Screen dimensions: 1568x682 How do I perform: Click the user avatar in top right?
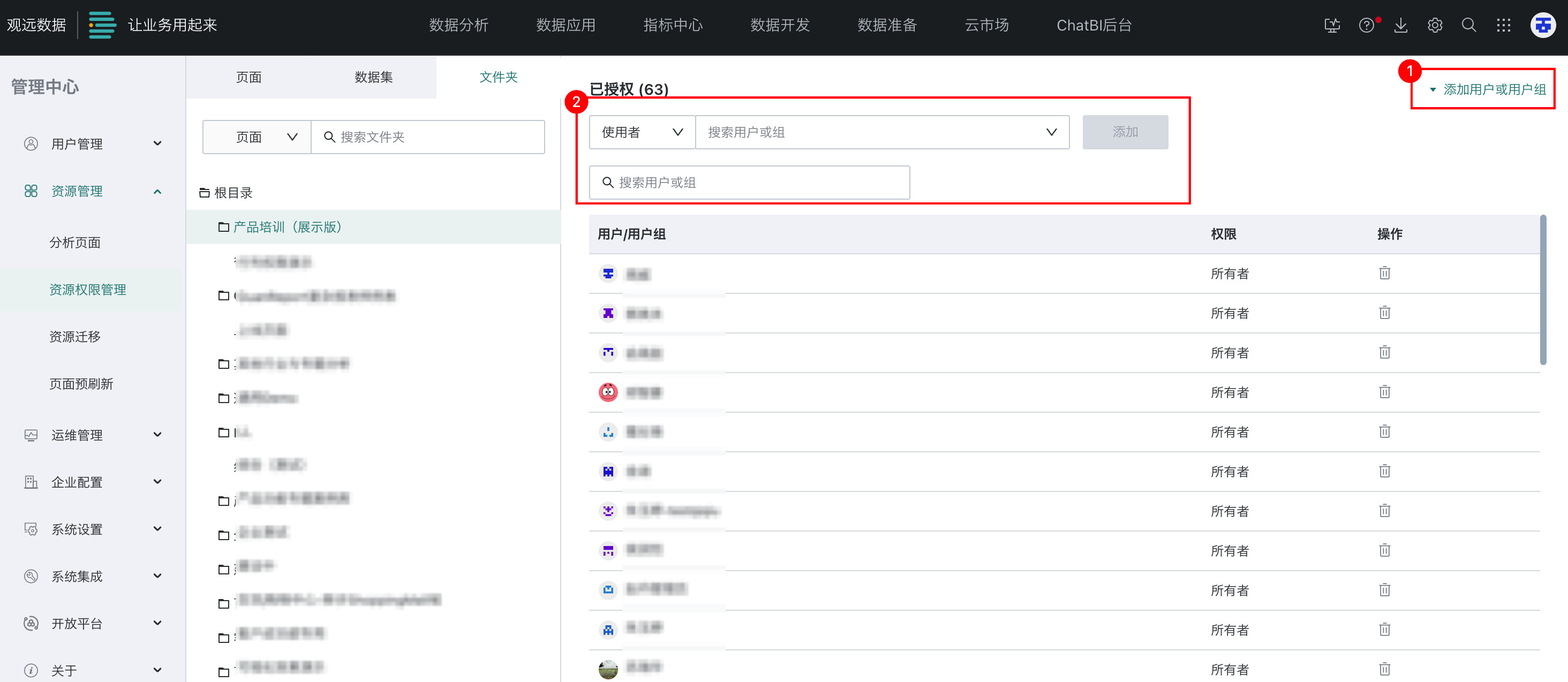click(x=1542, y=25)
